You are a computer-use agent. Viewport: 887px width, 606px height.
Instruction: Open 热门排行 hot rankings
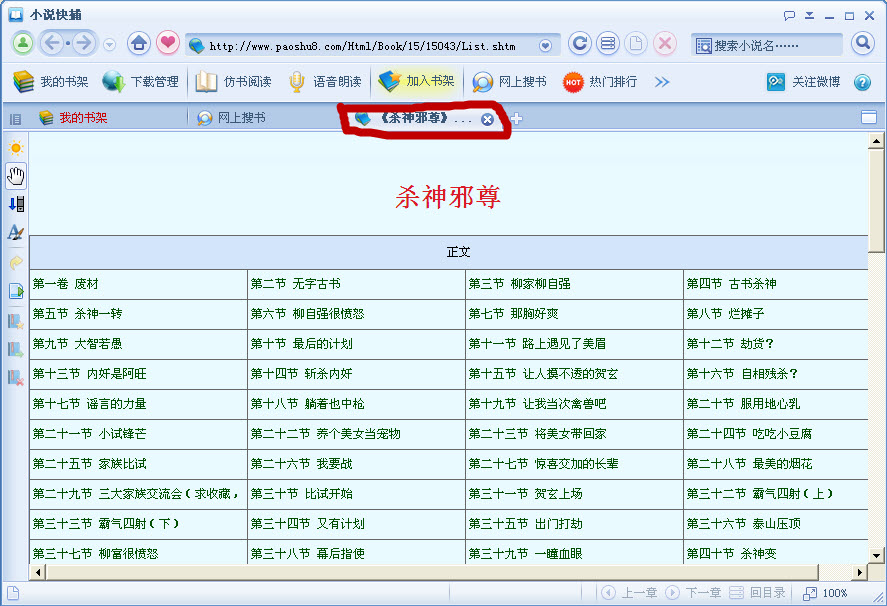[600, 82]
